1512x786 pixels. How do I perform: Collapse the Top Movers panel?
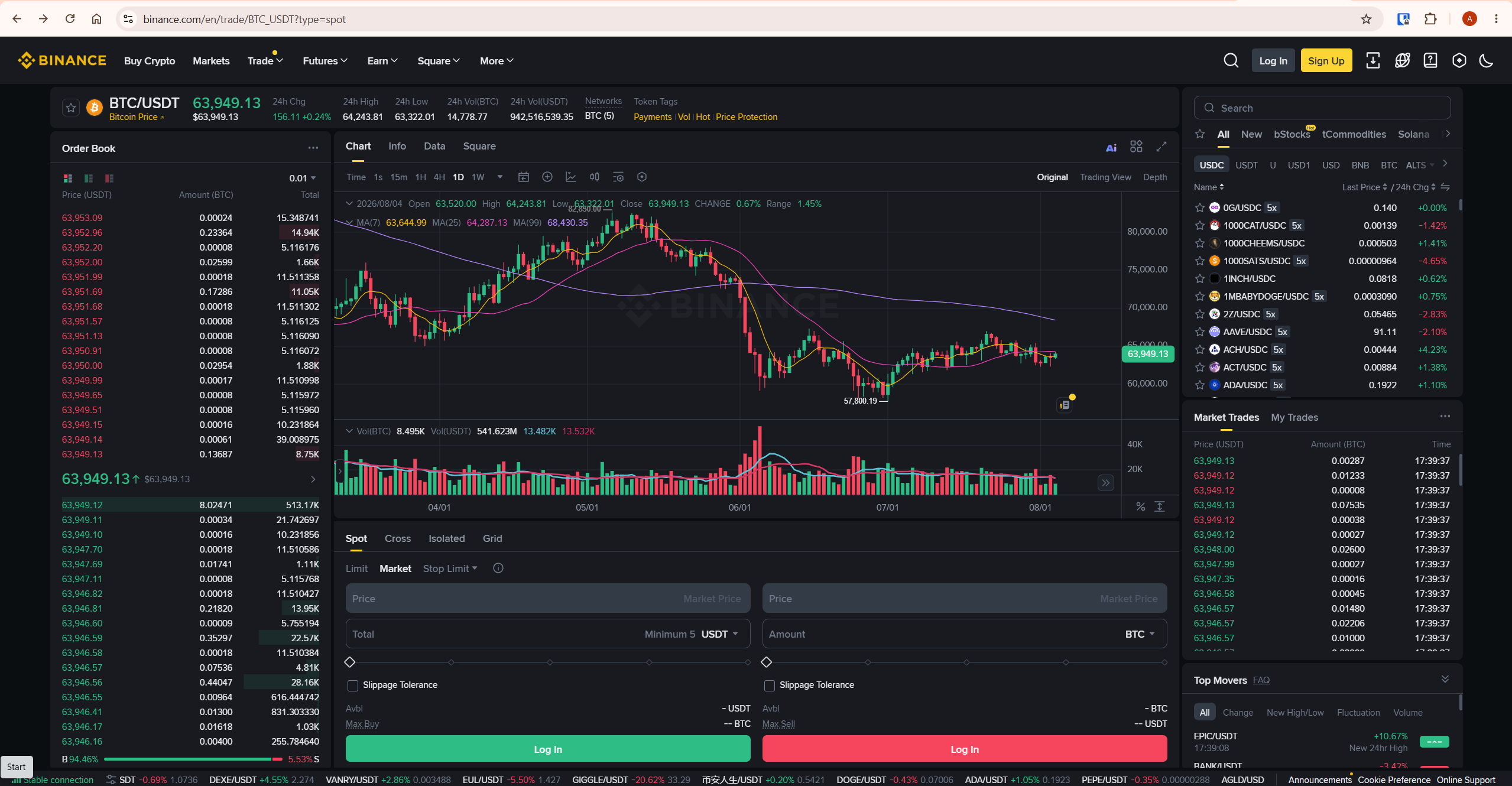pos(1445,679)
